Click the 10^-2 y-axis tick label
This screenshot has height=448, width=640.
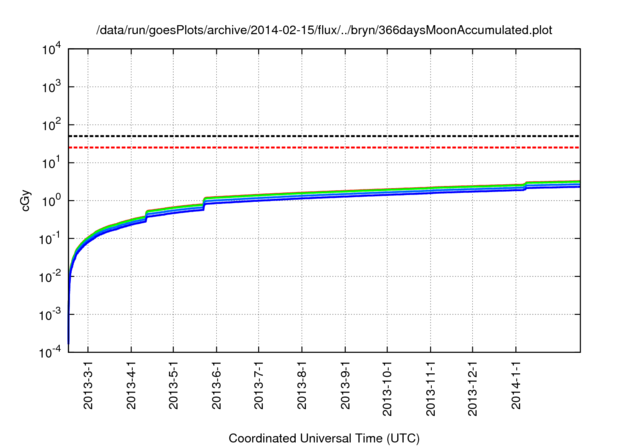click(48, 276)
